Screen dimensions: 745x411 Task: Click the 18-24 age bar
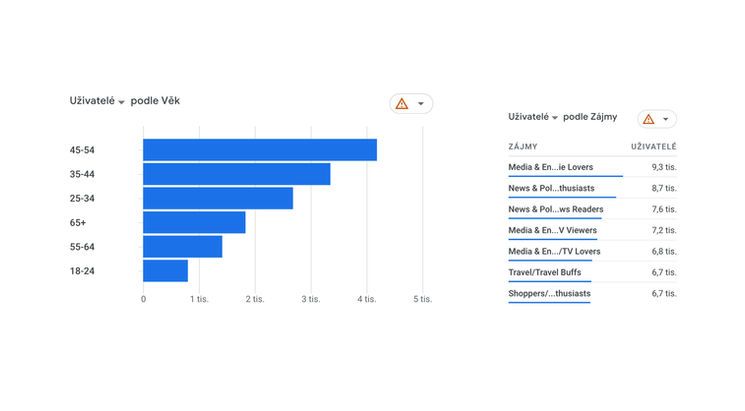[165, 271]
